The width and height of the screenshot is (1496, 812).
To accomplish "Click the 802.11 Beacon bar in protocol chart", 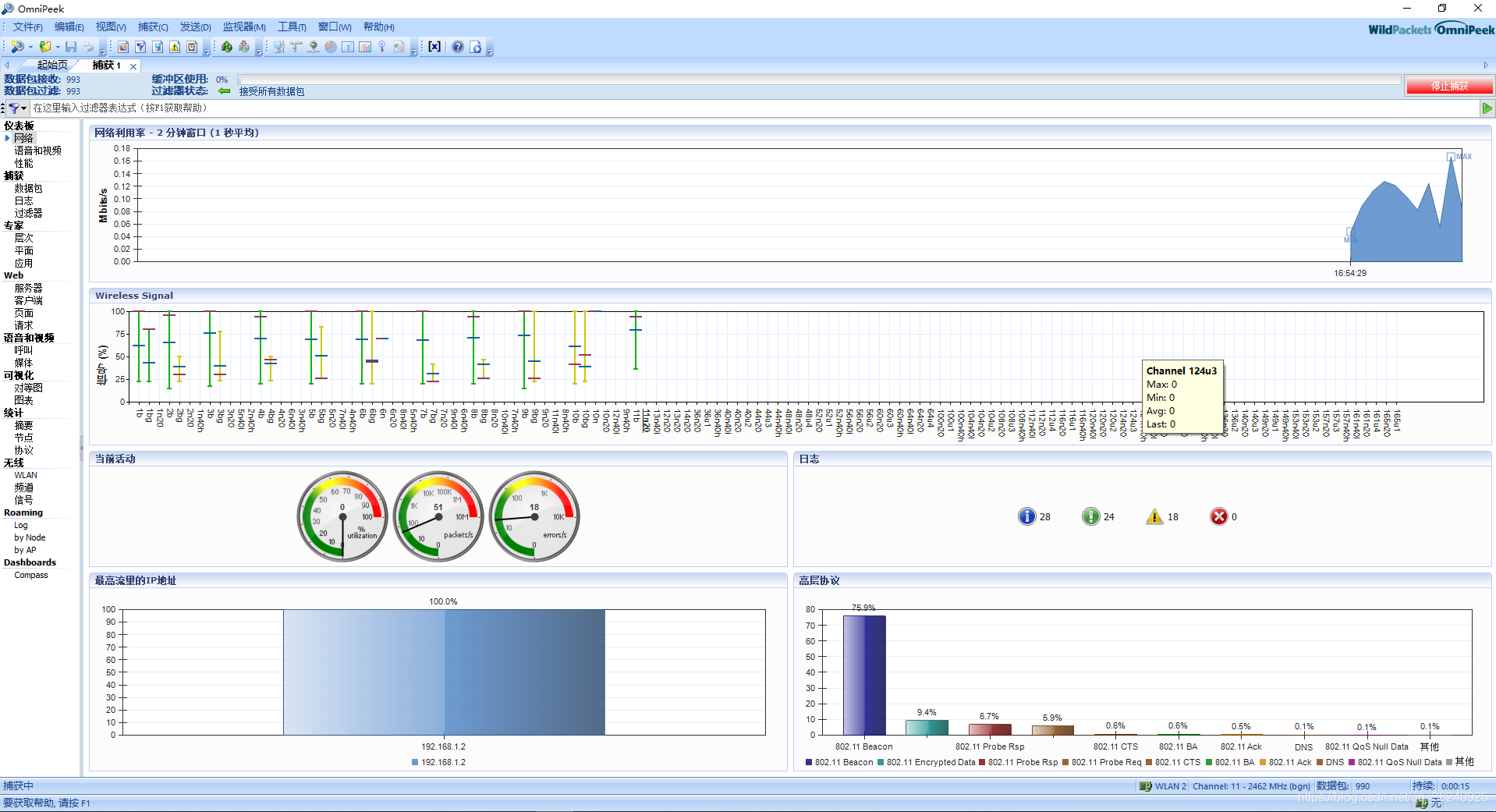I will 864,675.
